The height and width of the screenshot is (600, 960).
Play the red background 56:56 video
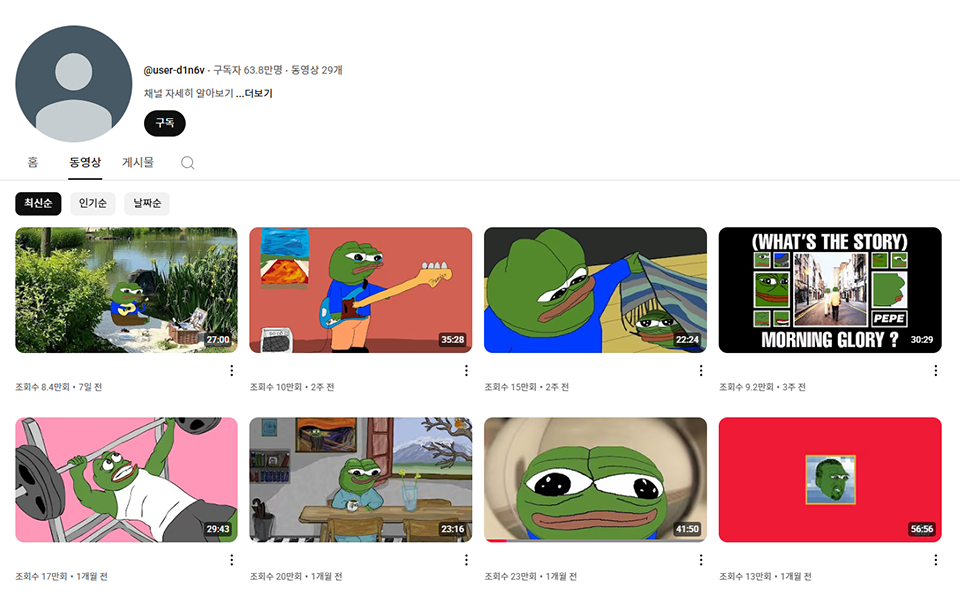pos(830,480)
